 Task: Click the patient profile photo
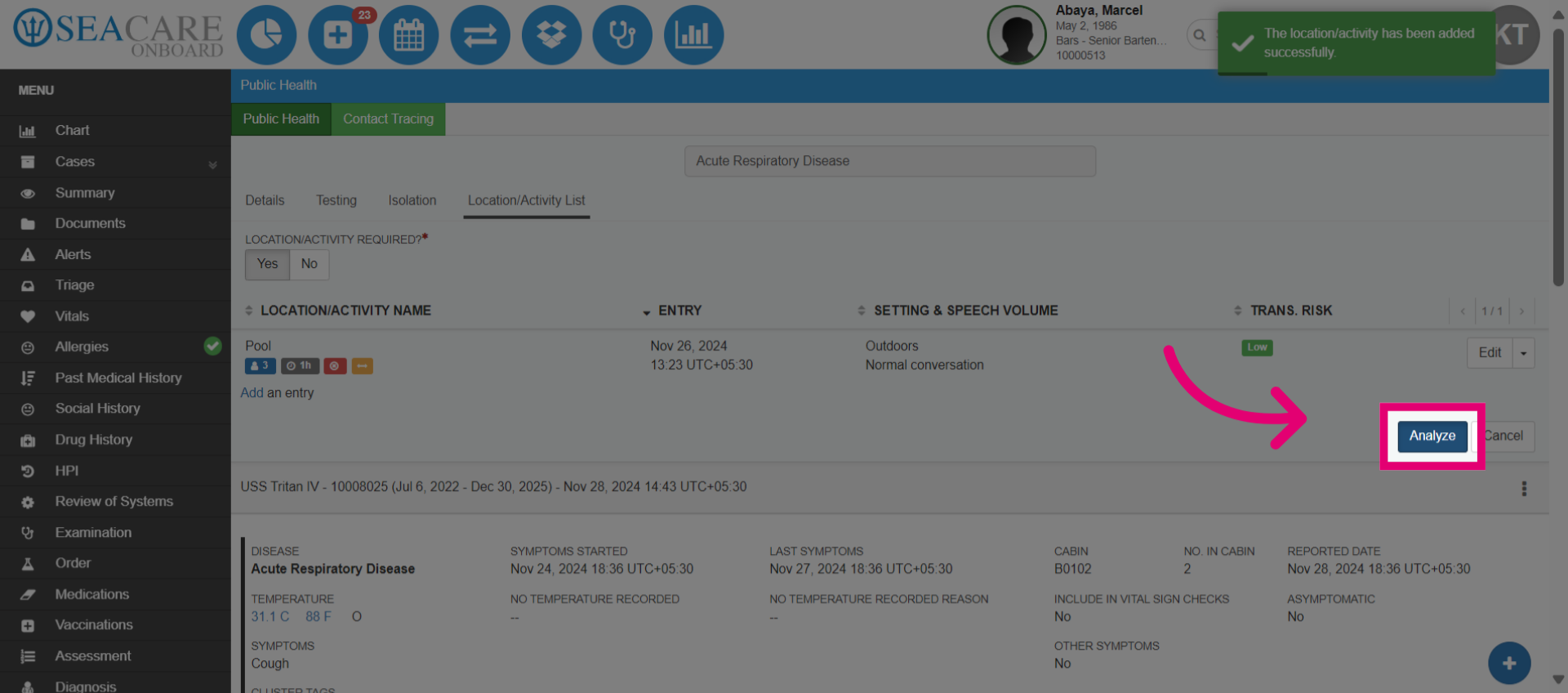tap(1017, 35)
